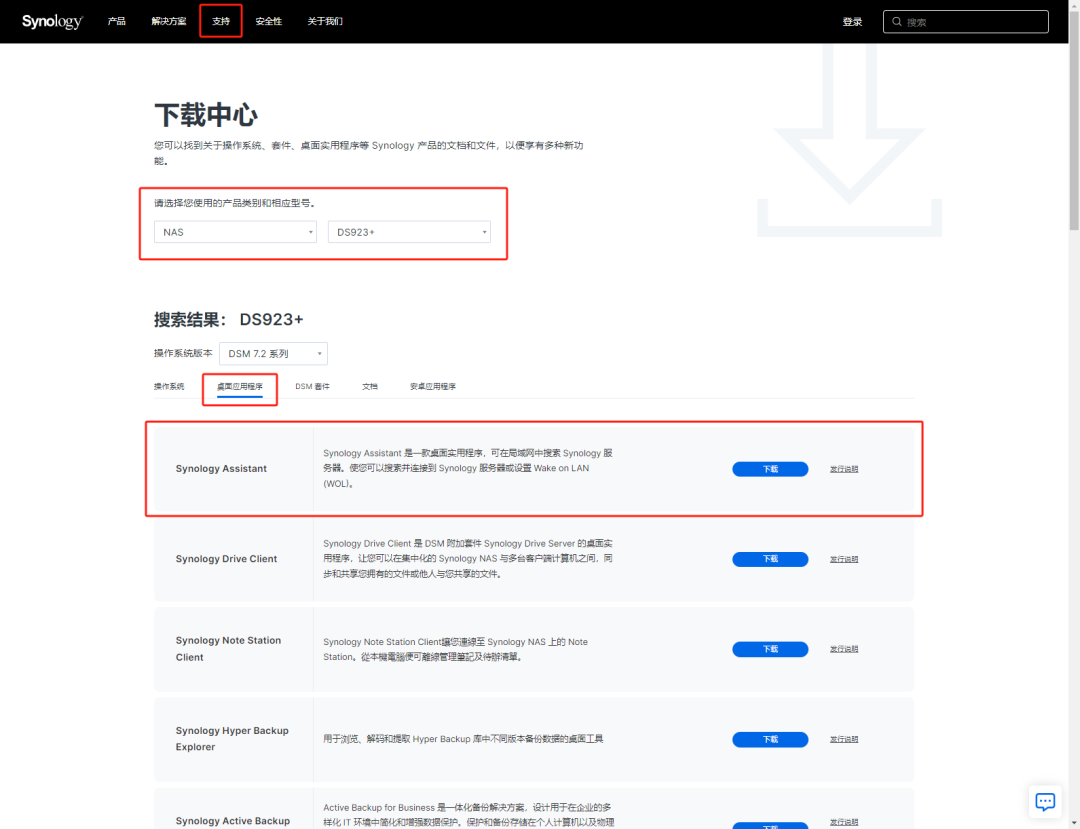This screenshot has width=1080, height=829.
Task: Click the search magnifier icon
Action: pyautogui.click(x=897, y=21)
